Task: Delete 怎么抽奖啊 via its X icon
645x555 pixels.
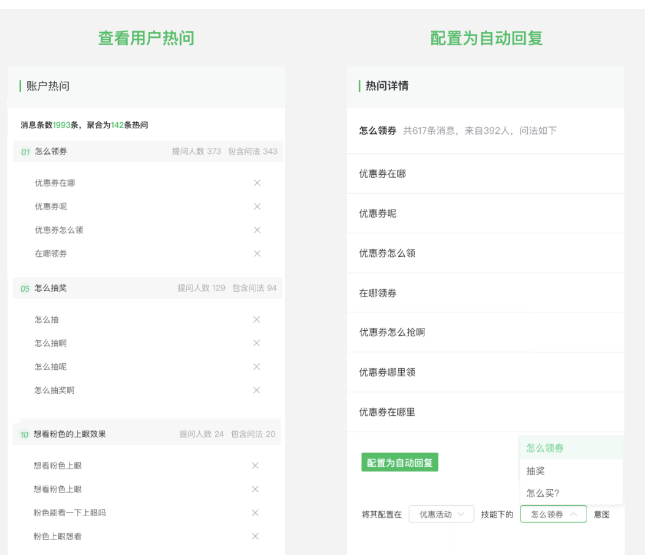Action: [x=257, y=390]
